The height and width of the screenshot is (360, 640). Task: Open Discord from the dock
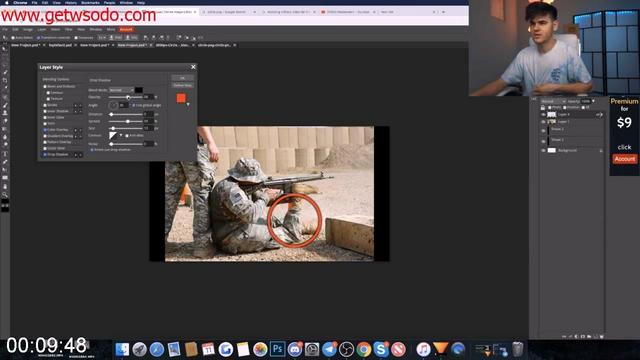point(294,349)
